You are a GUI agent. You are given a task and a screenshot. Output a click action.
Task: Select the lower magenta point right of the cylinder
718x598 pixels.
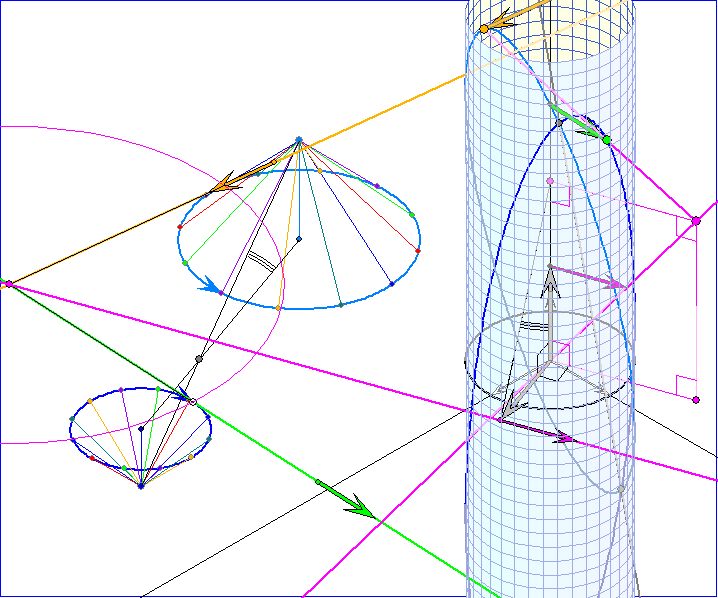(x=696, y=400)
